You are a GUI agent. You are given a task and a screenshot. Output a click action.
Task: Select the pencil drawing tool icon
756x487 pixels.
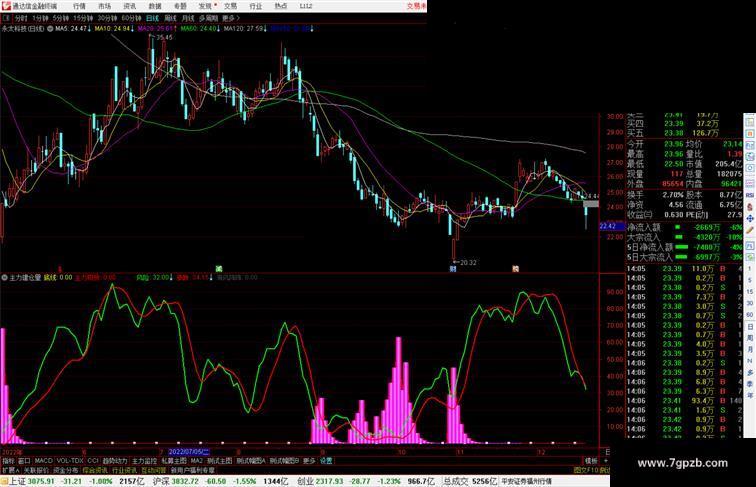(x=750, y=230)
